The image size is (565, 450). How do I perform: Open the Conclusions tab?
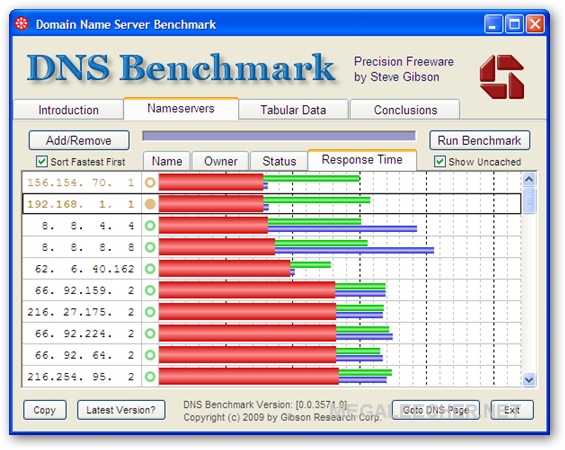tap(405, 110)
